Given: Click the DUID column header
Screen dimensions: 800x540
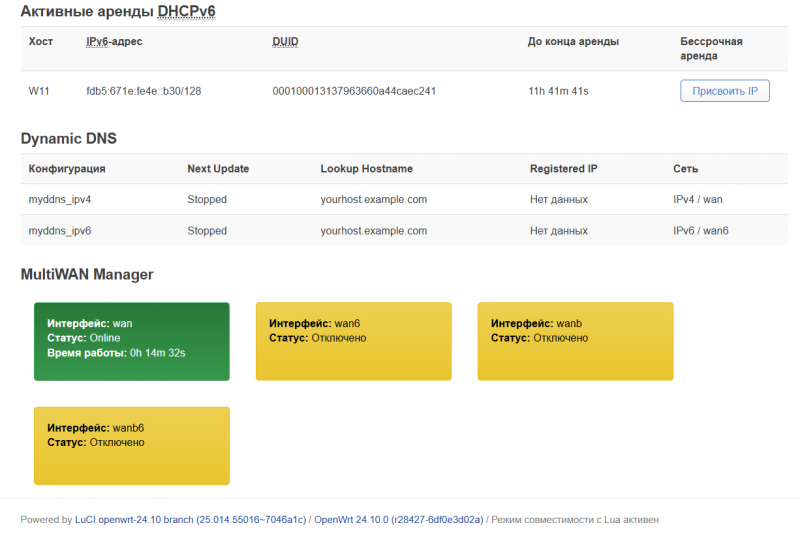Looking at the screenshot, I should [285, 42].
